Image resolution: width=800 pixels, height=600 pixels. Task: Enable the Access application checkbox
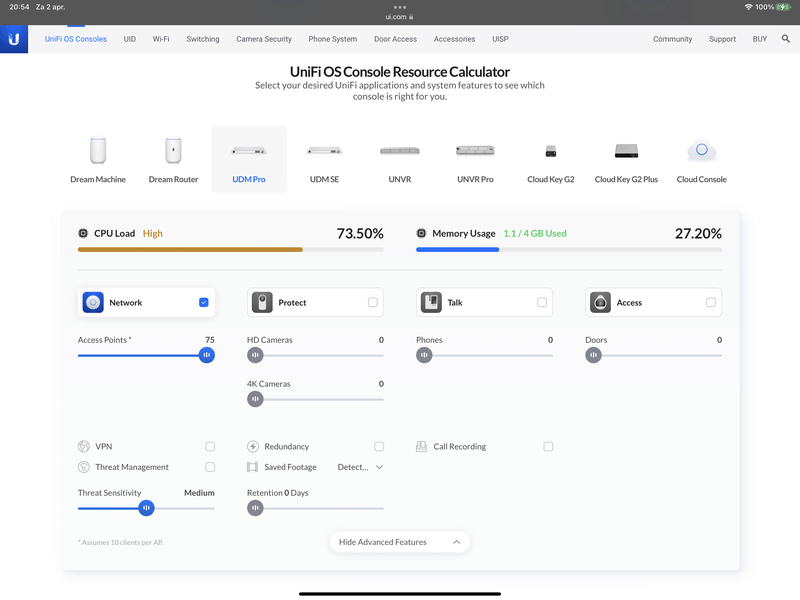click(x=711, y=303)
